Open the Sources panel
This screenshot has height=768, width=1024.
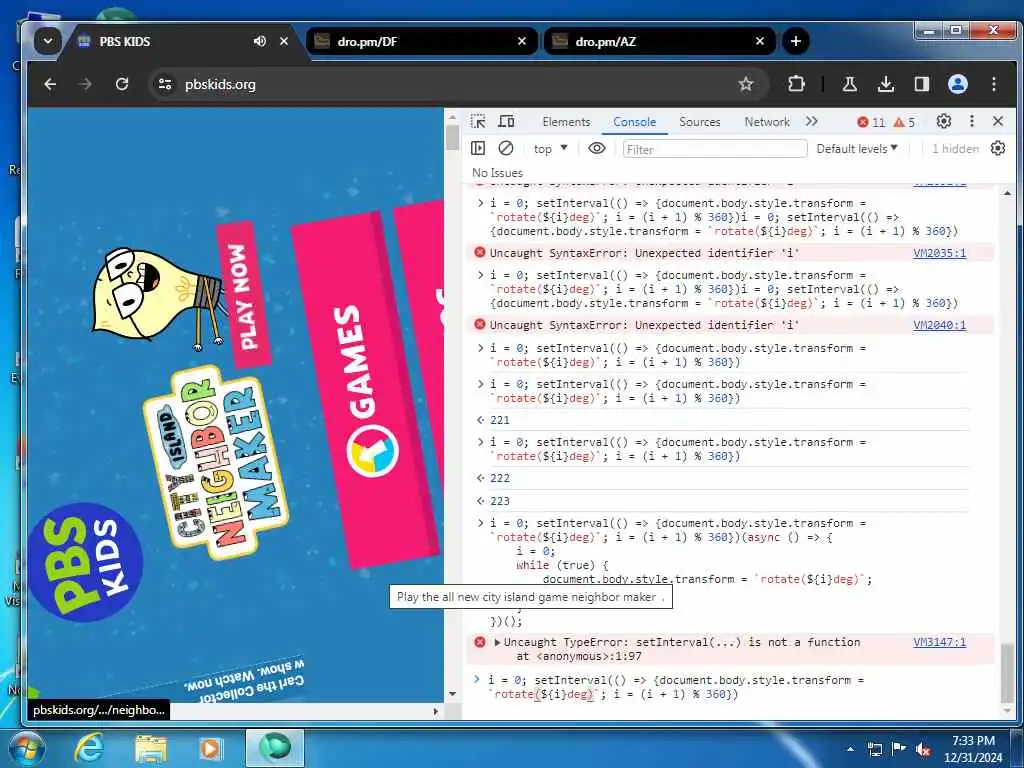pyautogui.click(x=699, y=121)
